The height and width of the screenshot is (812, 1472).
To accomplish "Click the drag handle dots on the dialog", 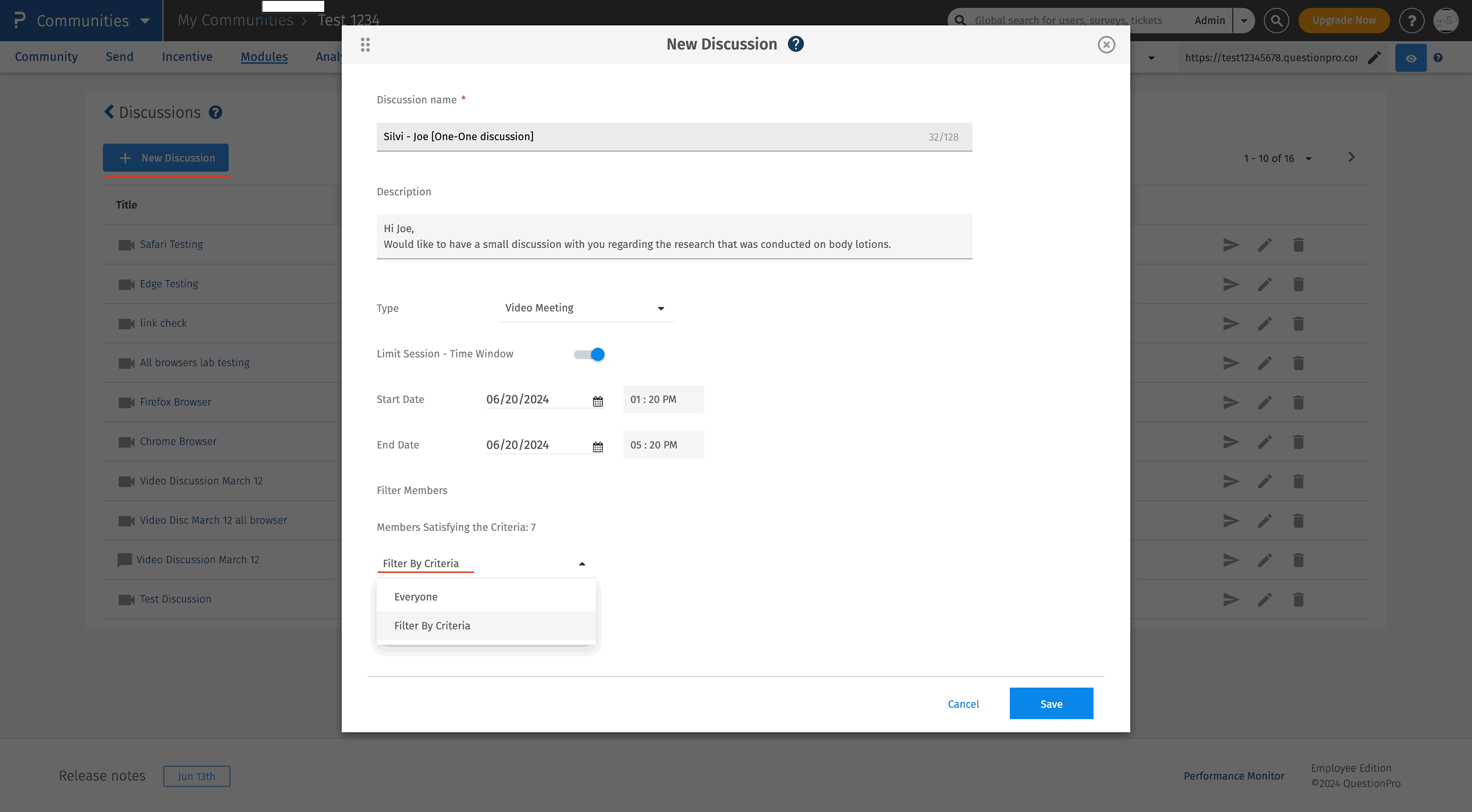I will coord(365,45).
